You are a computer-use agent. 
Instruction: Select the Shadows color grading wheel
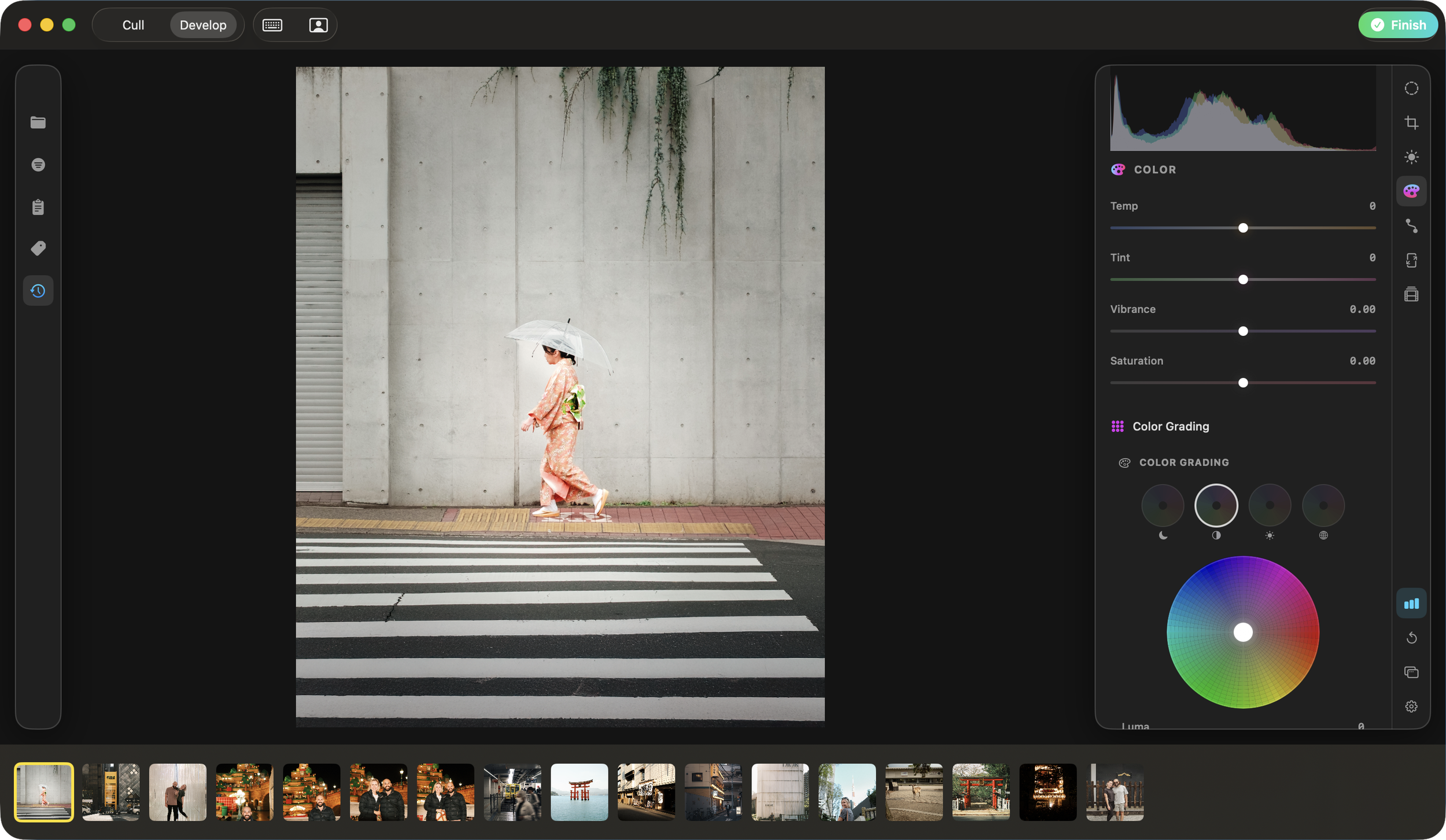click(1163, 505)
